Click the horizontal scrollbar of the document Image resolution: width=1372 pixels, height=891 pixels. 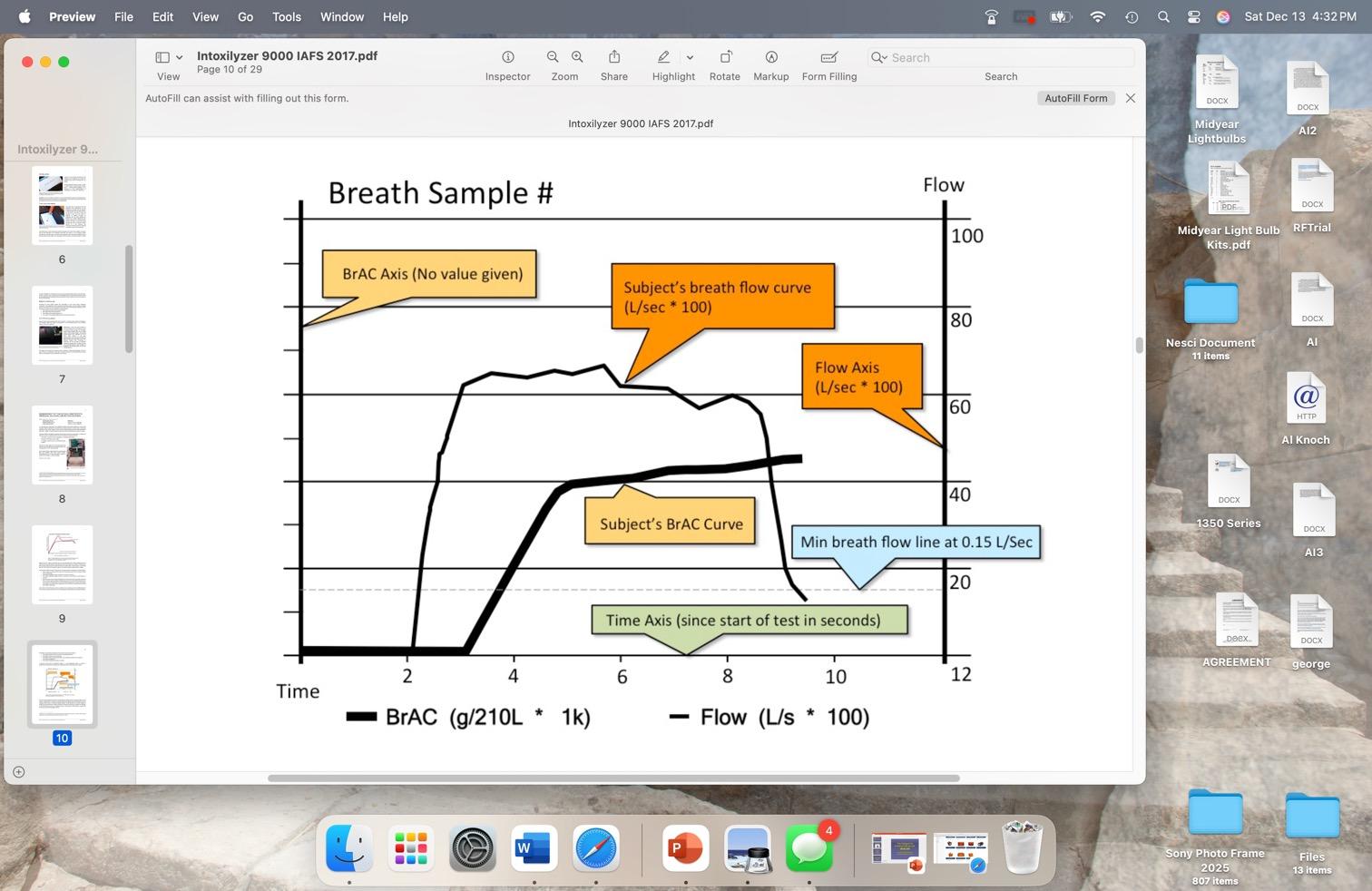[x=613, y=778]
